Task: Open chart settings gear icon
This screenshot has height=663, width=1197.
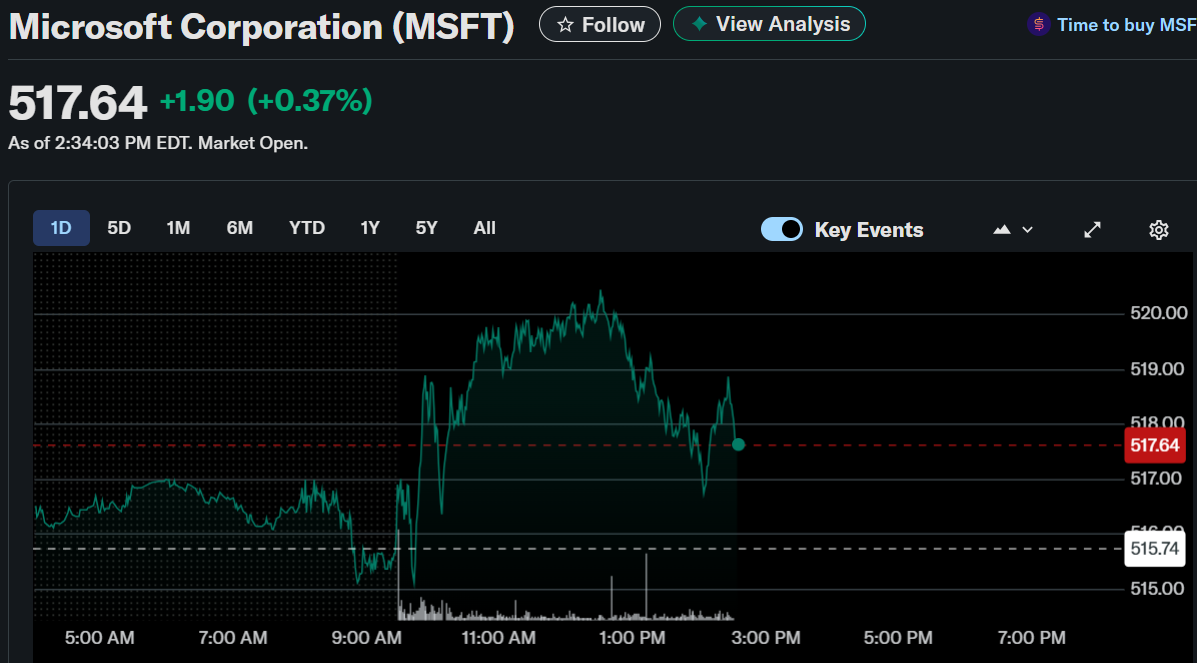Action: [x=1158, y=230]
